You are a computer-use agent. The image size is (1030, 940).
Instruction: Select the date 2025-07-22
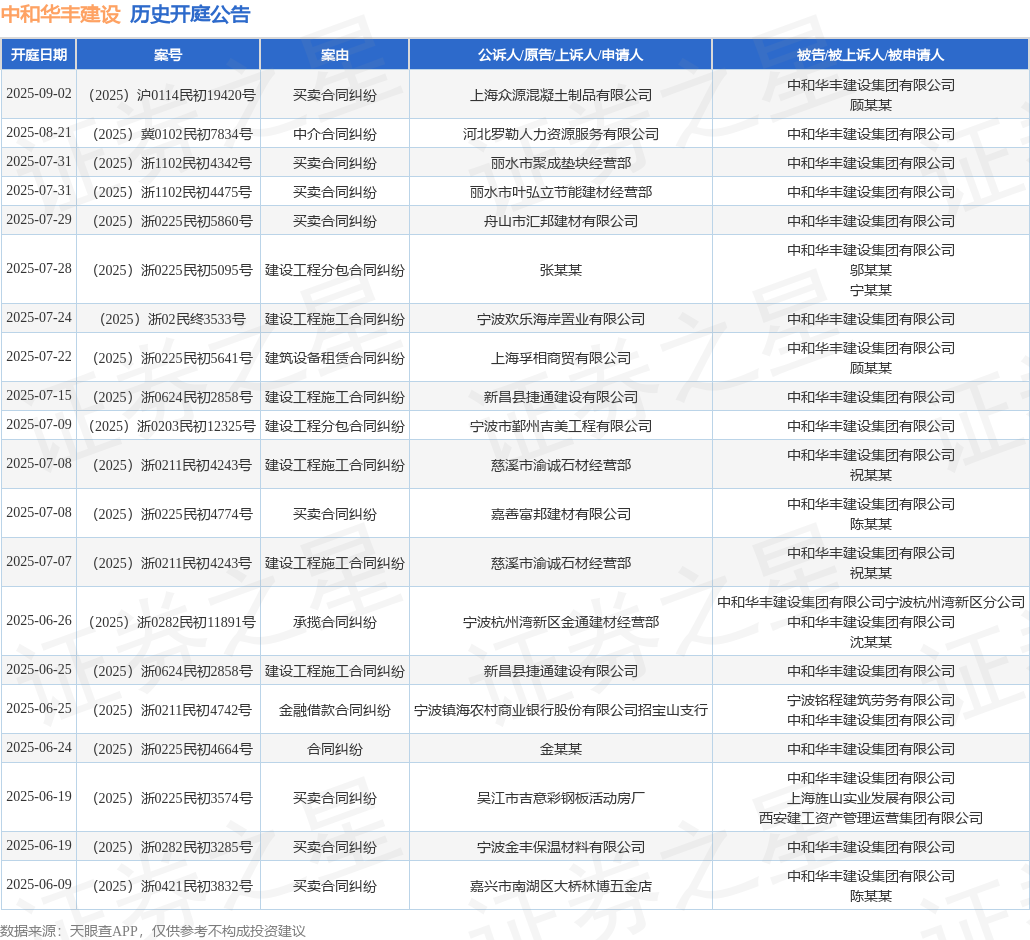click(39, 356)
